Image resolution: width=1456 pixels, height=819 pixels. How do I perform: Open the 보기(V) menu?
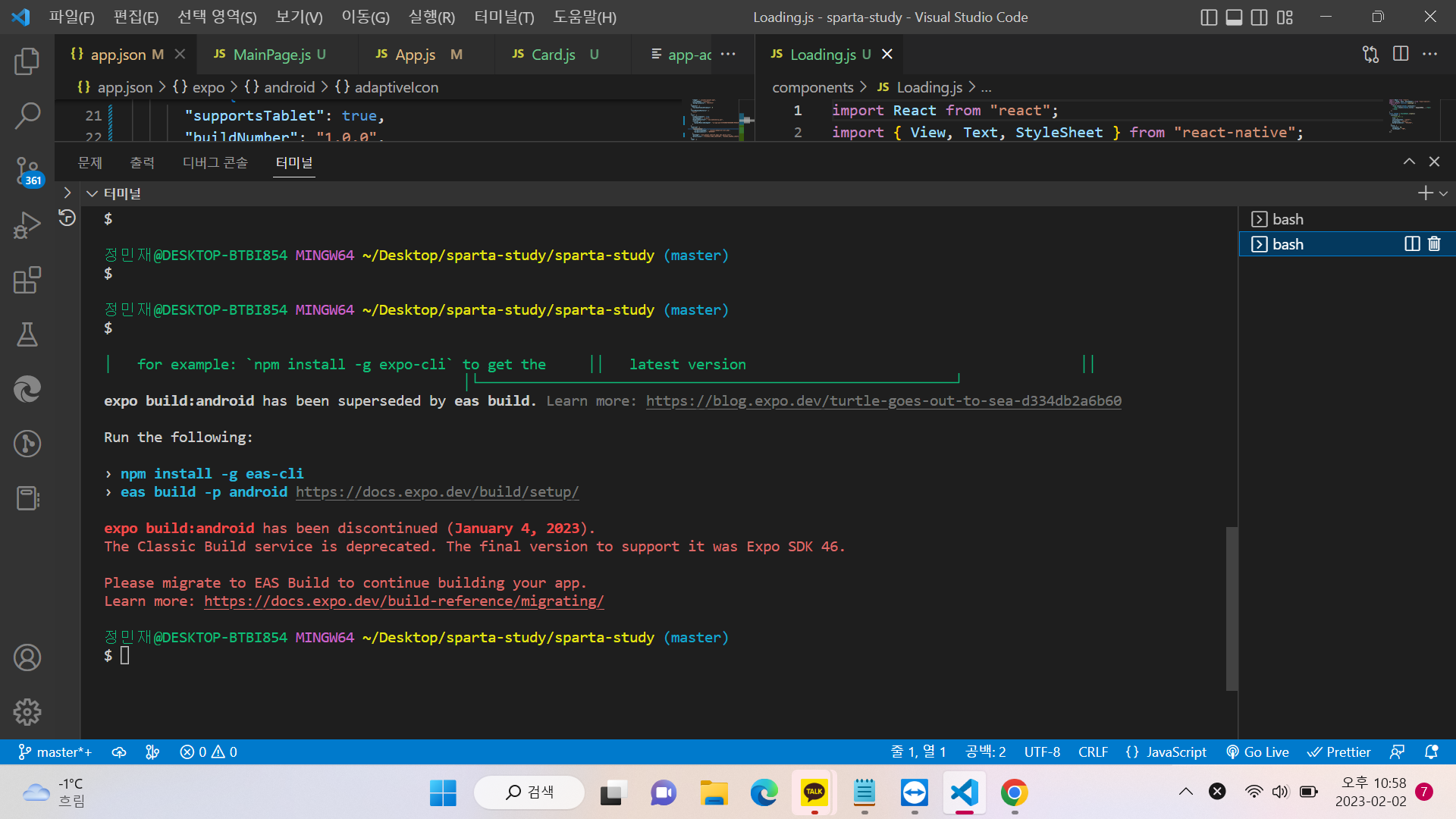299,17
